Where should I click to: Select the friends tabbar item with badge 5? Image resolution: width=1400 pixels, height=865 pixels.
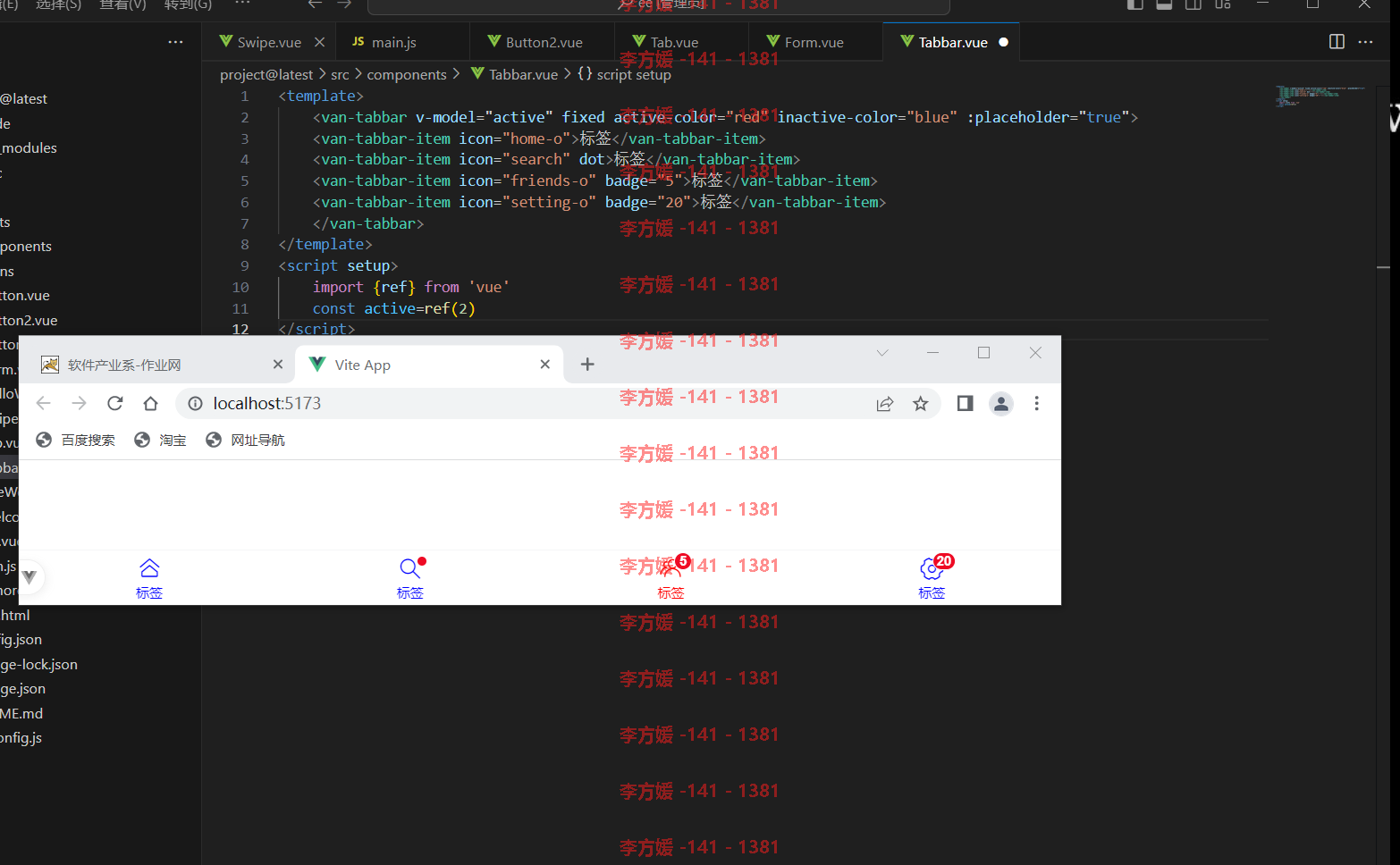pos(670,577)
